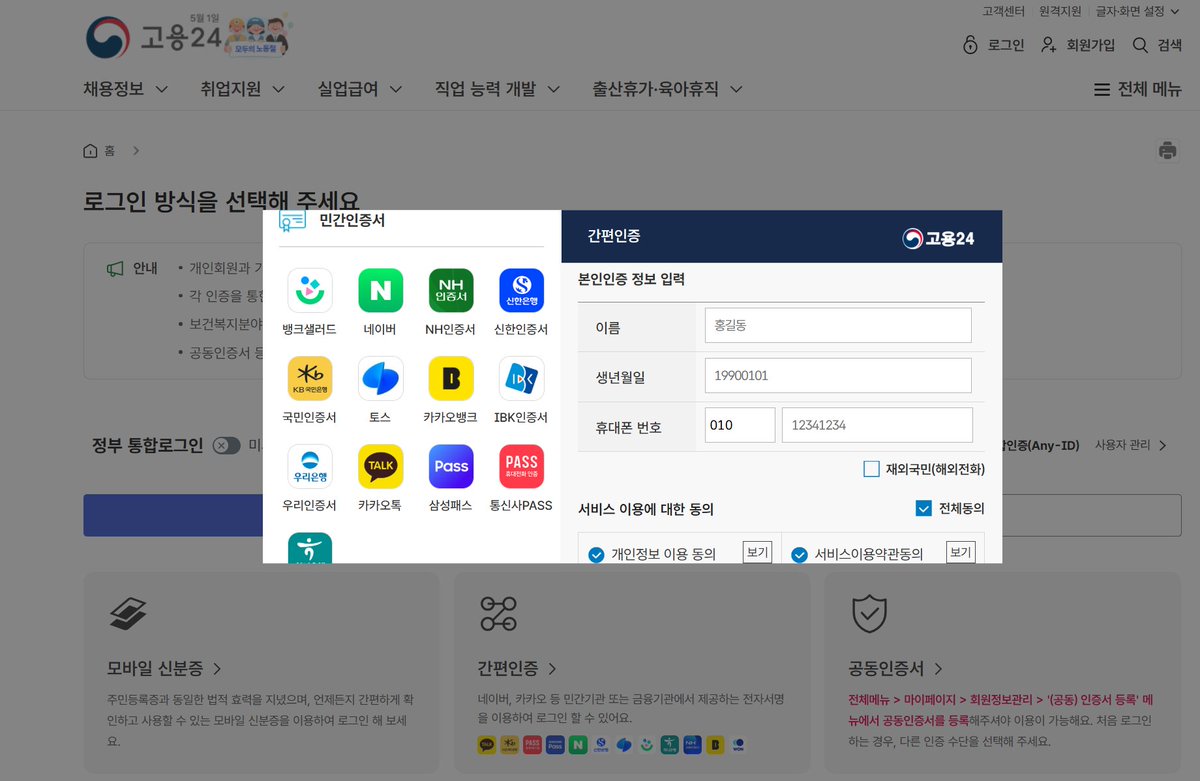Click the 공동인증서 shield icon

click(869, 614)
